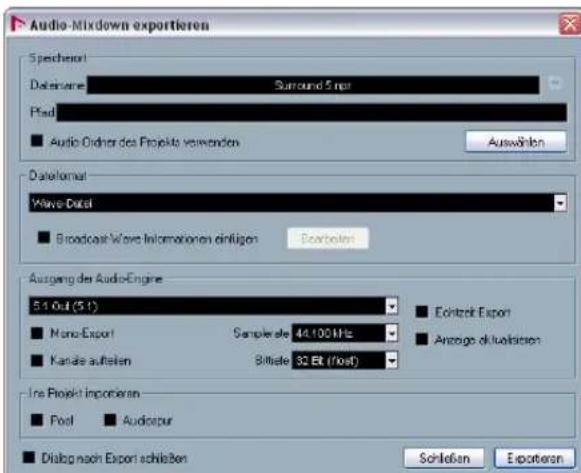Check the Audiospur import checkbox

pos(110,420)
